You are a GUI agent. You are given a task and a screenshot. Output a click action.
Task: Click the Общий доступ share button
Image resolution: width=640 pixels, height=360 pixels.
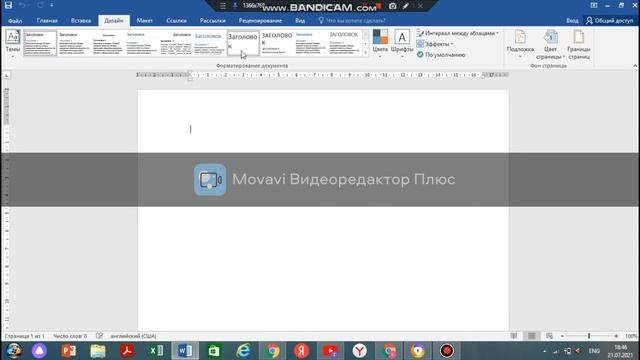pos(609,20)
